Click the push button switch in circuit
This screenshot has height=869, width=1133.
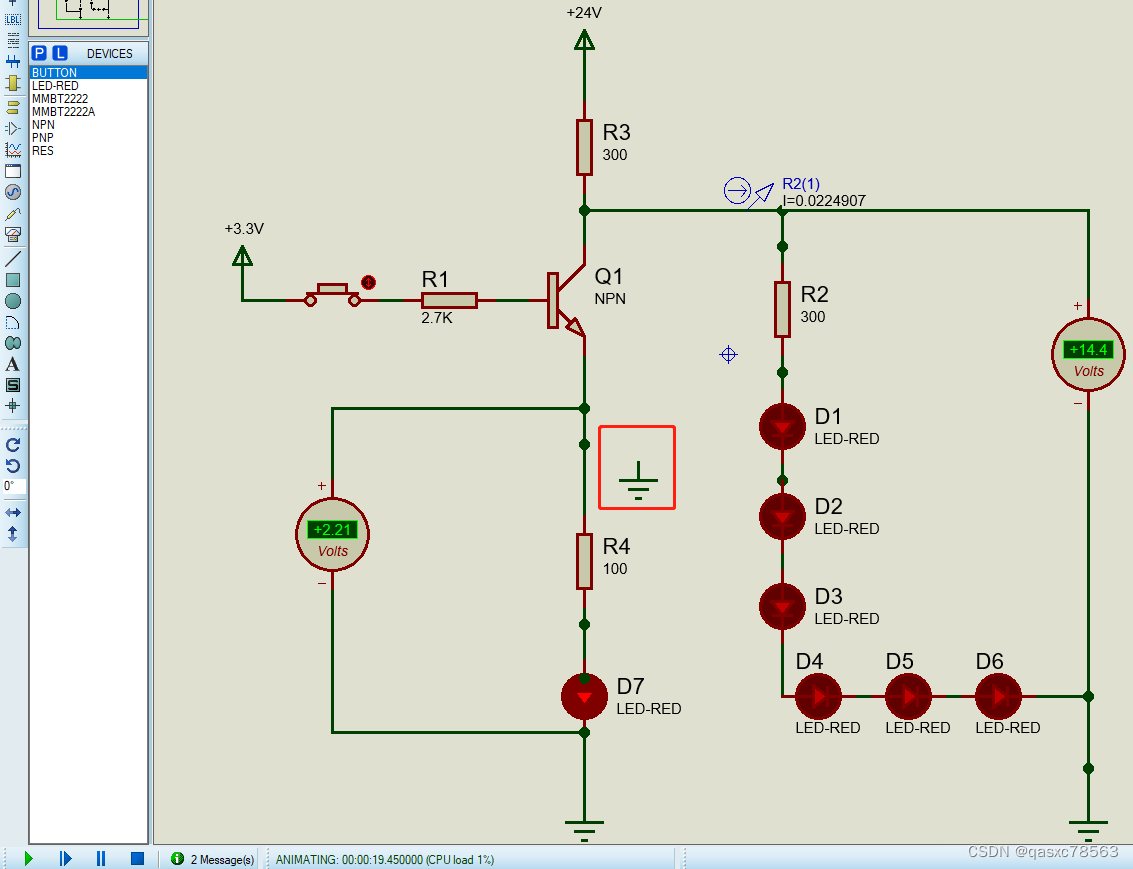332,295
